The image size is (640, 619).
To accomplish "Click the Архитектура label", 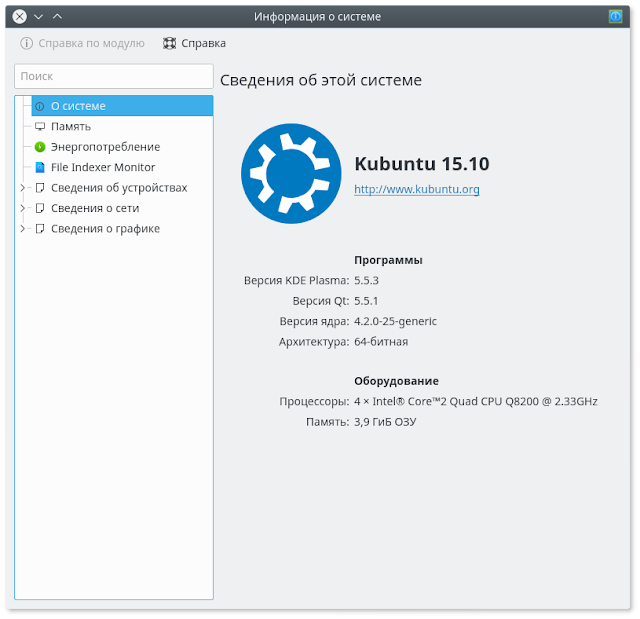I will pyautogui.click(x=314, y=342).
